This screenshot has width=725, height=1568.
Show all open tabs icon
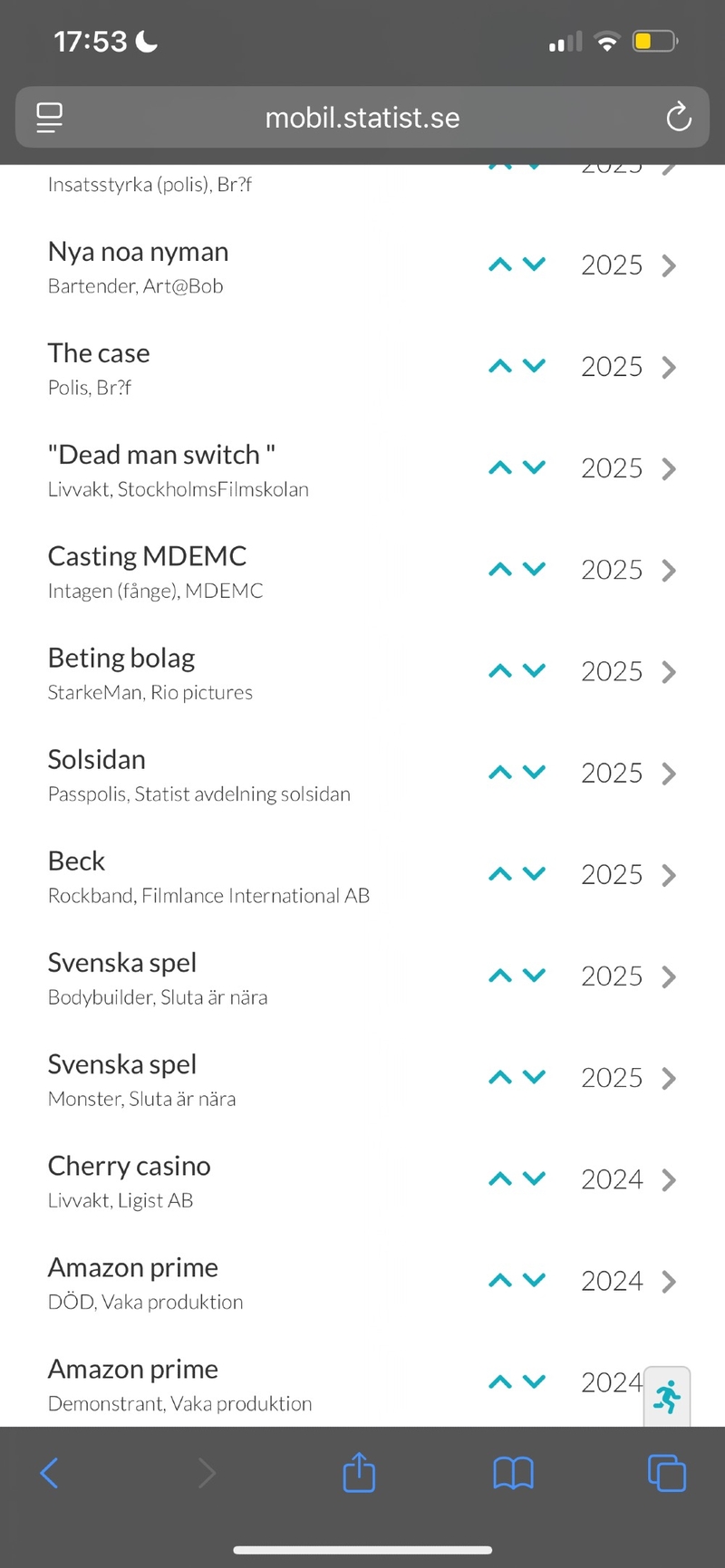[667, 1473]
